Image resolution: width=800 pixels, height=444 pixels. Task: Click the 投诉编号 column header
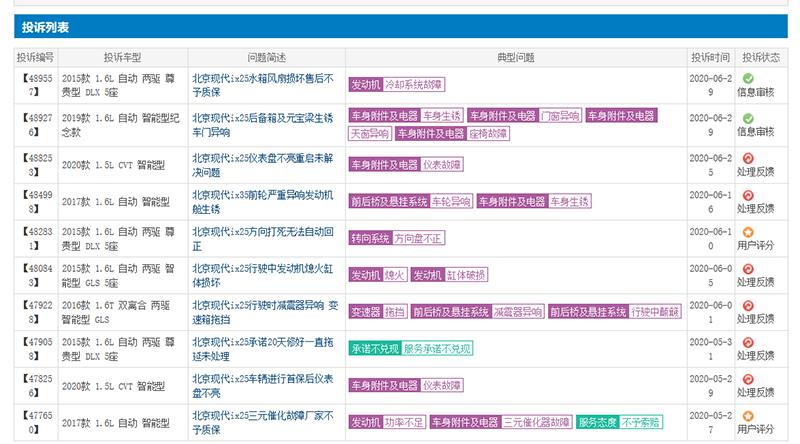click(x=35, y=57)
